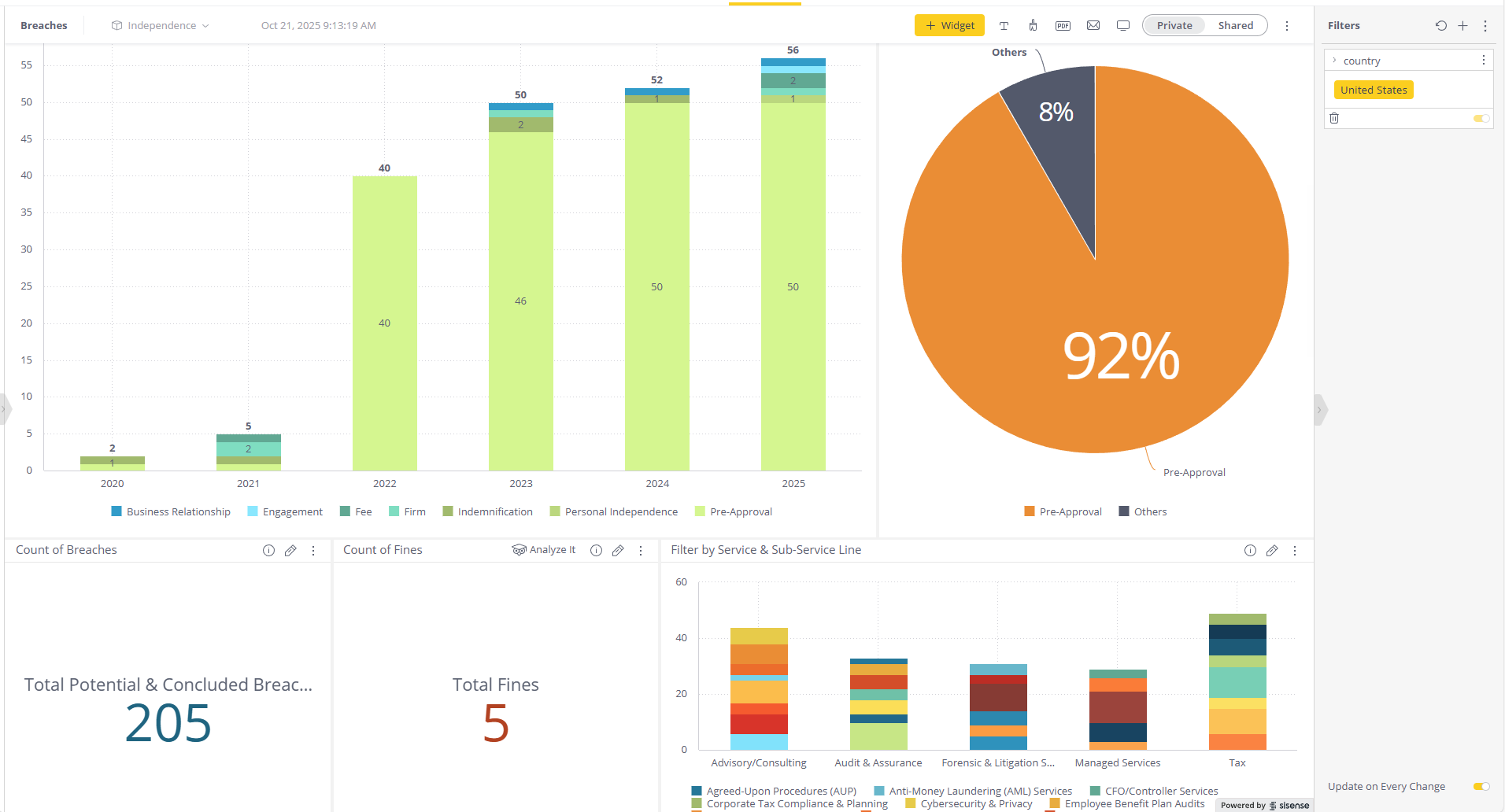Image resolution: width=1505 pixels, height=812 pixels.
Task: Click Analyze It on the Count of Fines widget
Action: coord(544,549)
